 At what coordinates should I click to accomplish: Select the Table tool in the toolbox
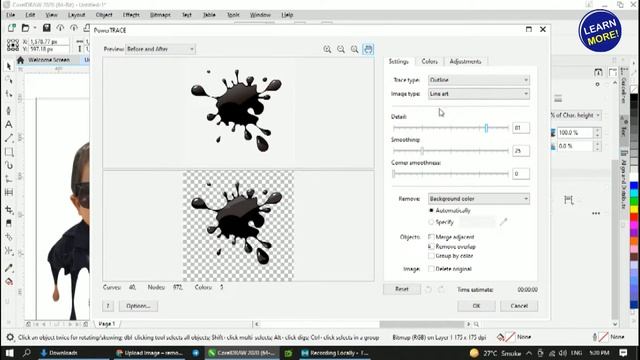[x=9, y=192]
